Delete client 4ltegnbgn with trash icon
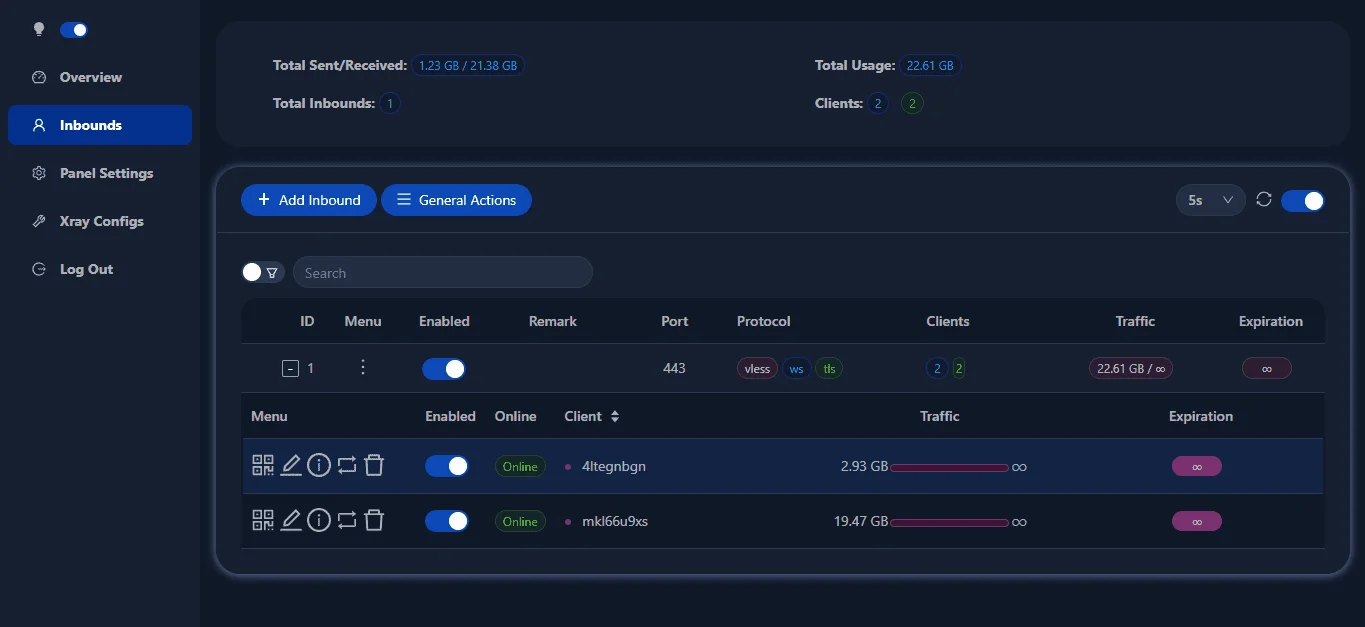 coord(374,465)
